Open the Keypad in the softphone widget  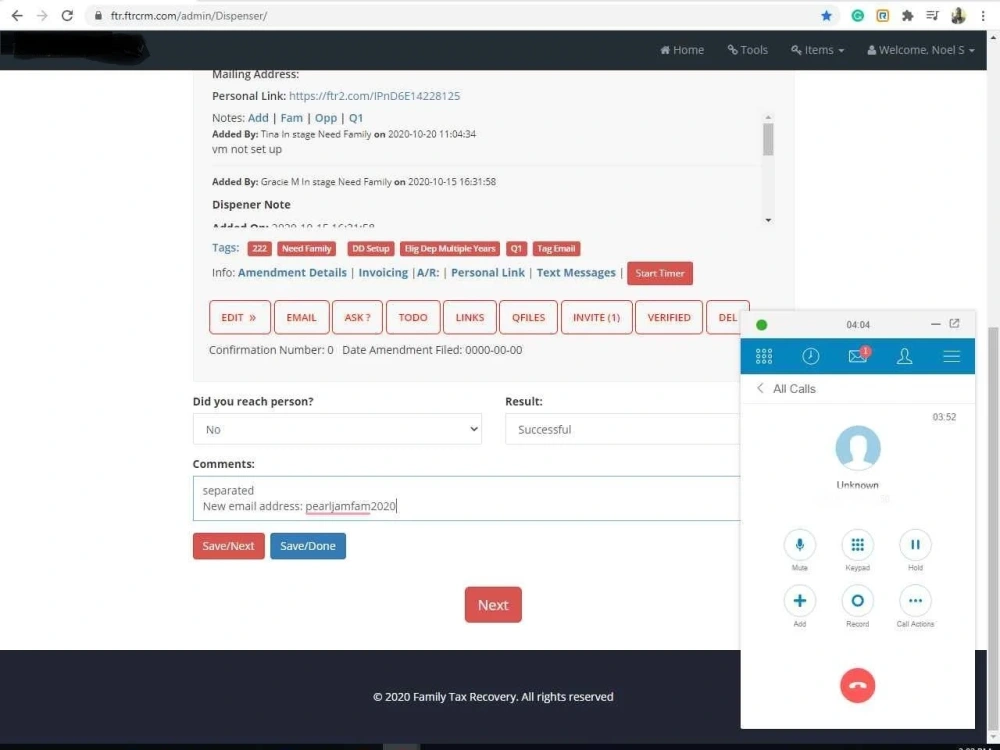point(857,545)
